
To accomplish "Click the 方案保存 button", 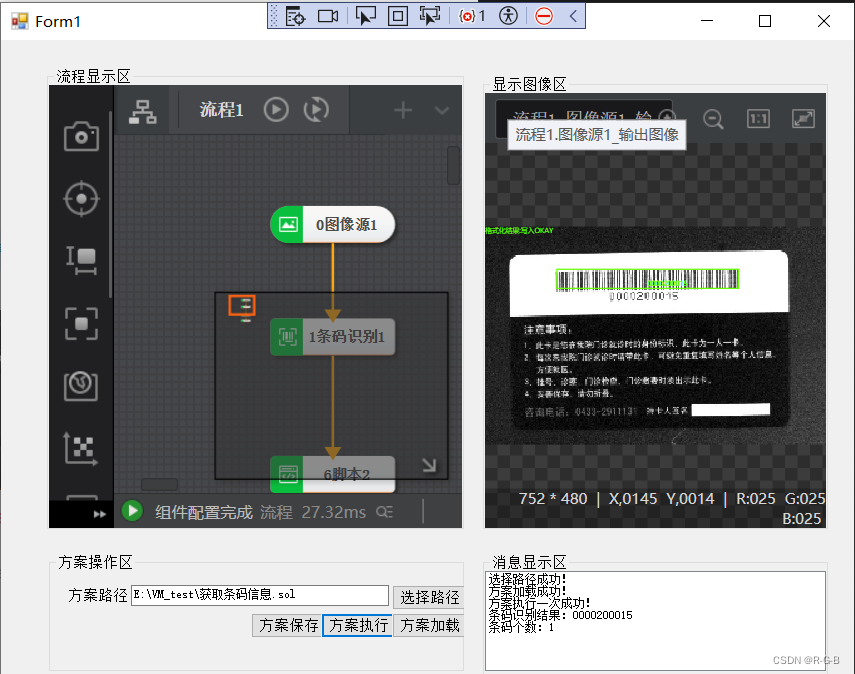I will [x=287, y=625].
